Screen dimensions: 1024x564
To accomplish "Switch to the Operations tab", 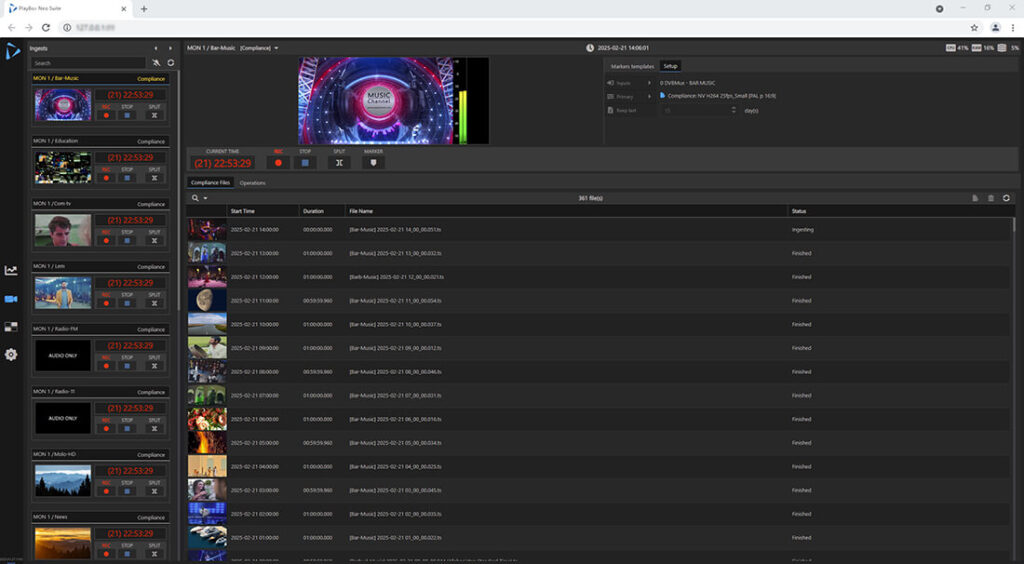I will (252, 183).
